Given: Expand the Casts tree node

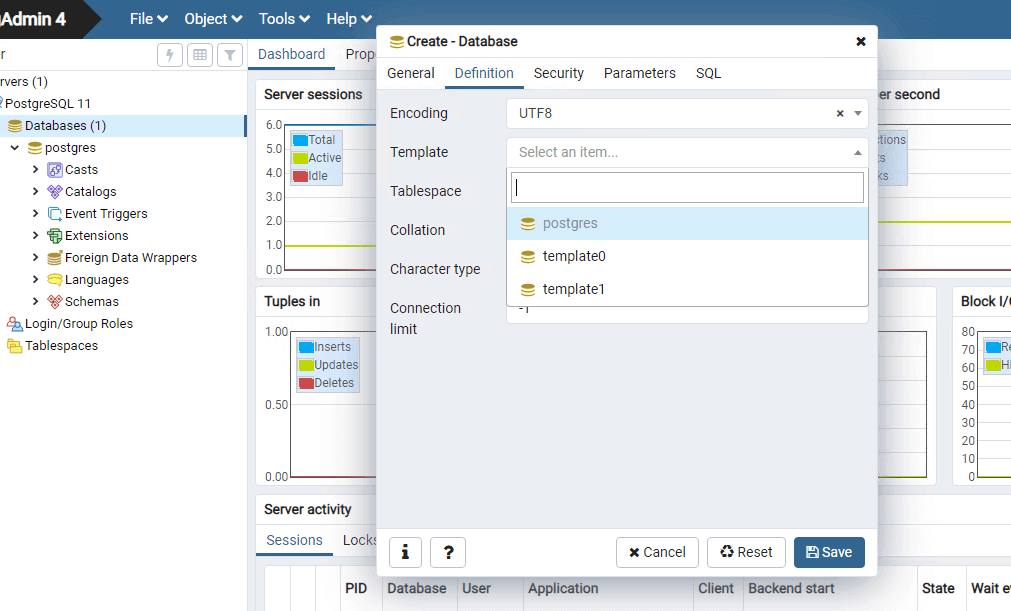Looking at the screenshot, I should tap(36, 170).
